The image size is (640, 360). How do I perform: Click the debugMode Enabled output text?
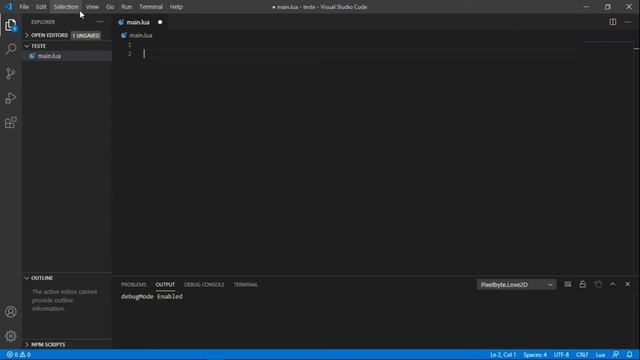(x=152, y=296)
